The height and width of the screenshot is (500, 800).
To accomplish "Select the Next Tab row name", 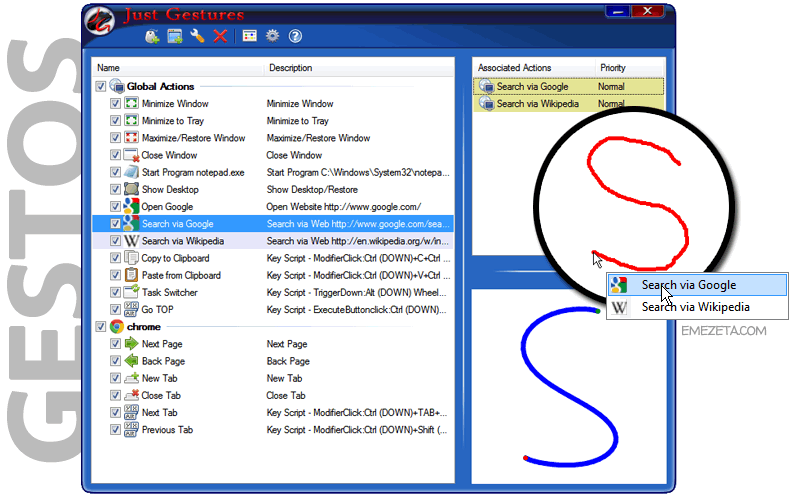I will coord(159,412).
